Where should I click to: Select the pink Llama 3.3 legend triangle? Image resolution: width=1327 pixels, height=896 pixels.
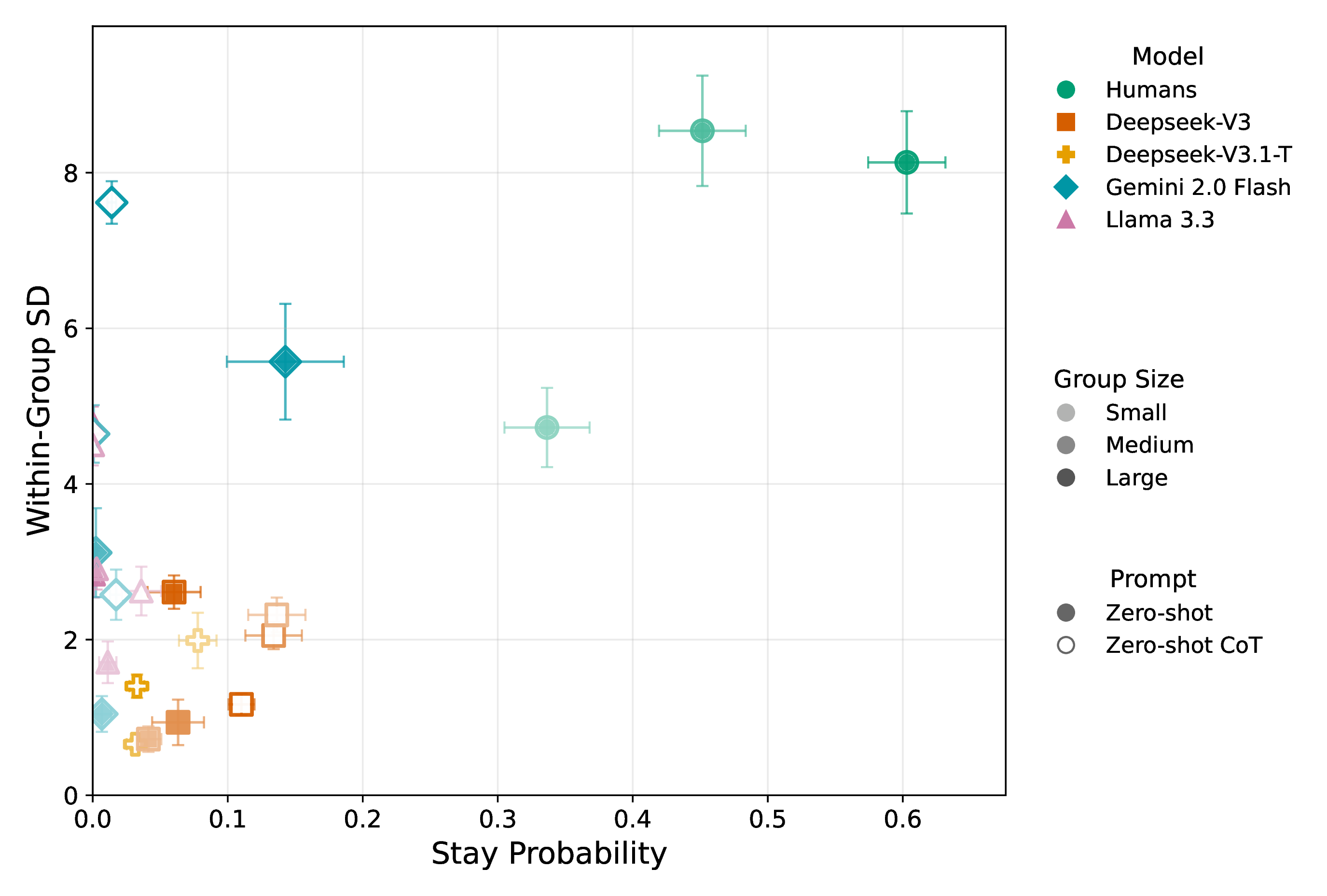pos(1065,220)
